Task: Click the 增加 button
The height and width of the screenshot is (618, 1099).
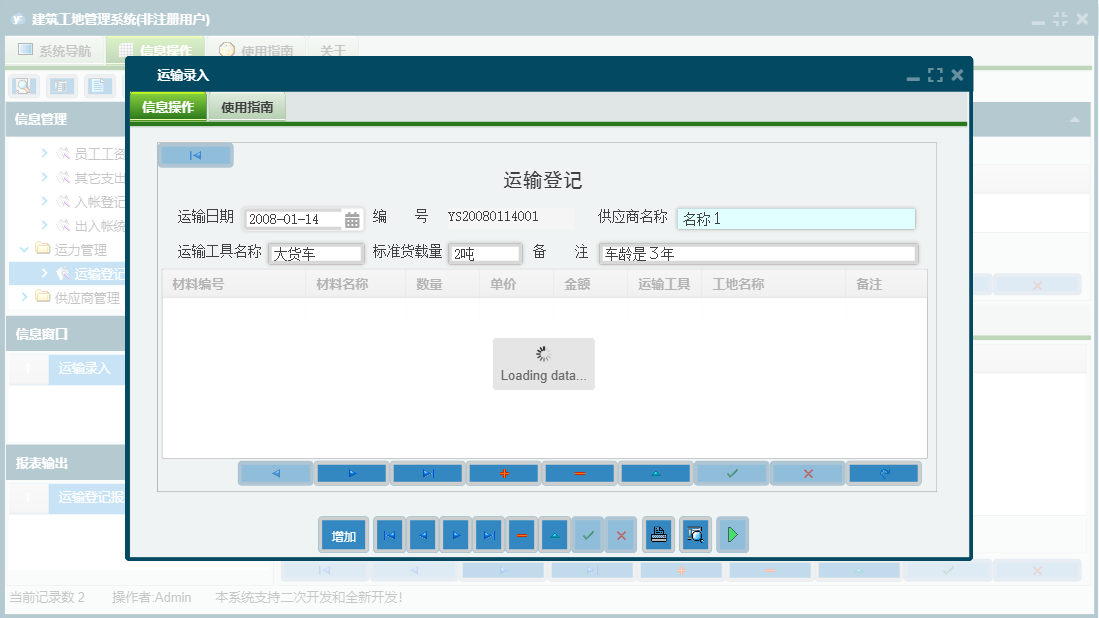Action: click(343, 534)
